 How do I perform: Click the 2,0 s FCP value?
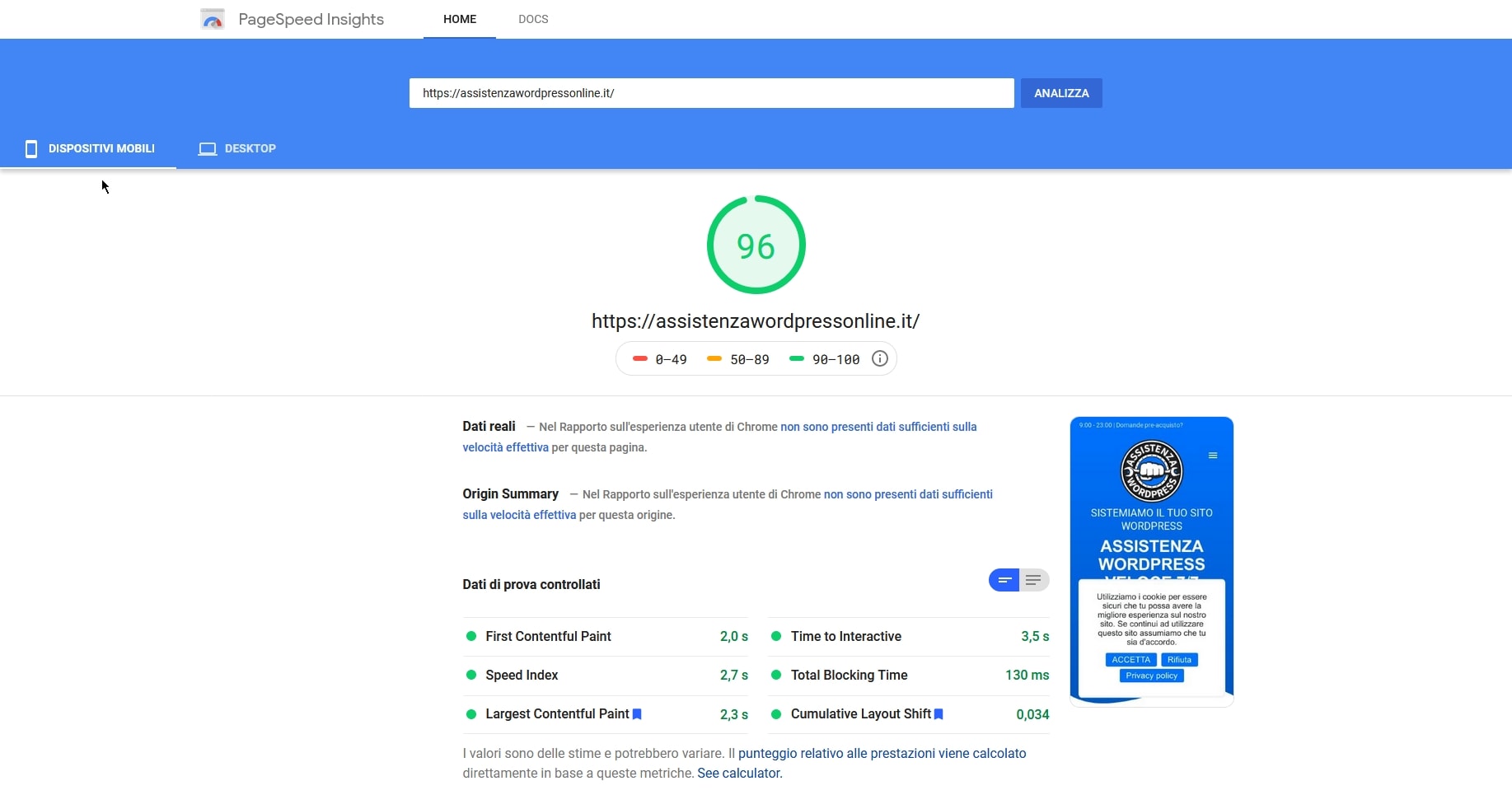[x=734, y=636]
